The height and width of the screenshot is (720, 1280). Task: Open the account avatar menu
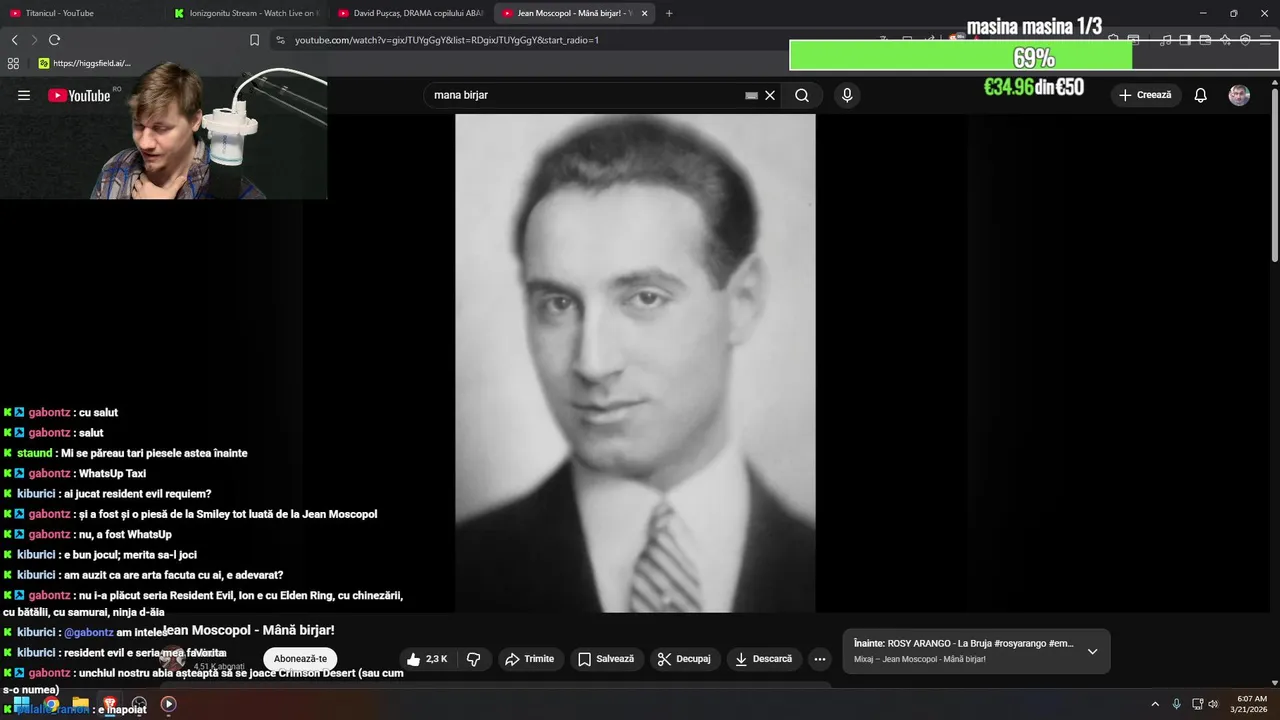tap(1239, 95)
